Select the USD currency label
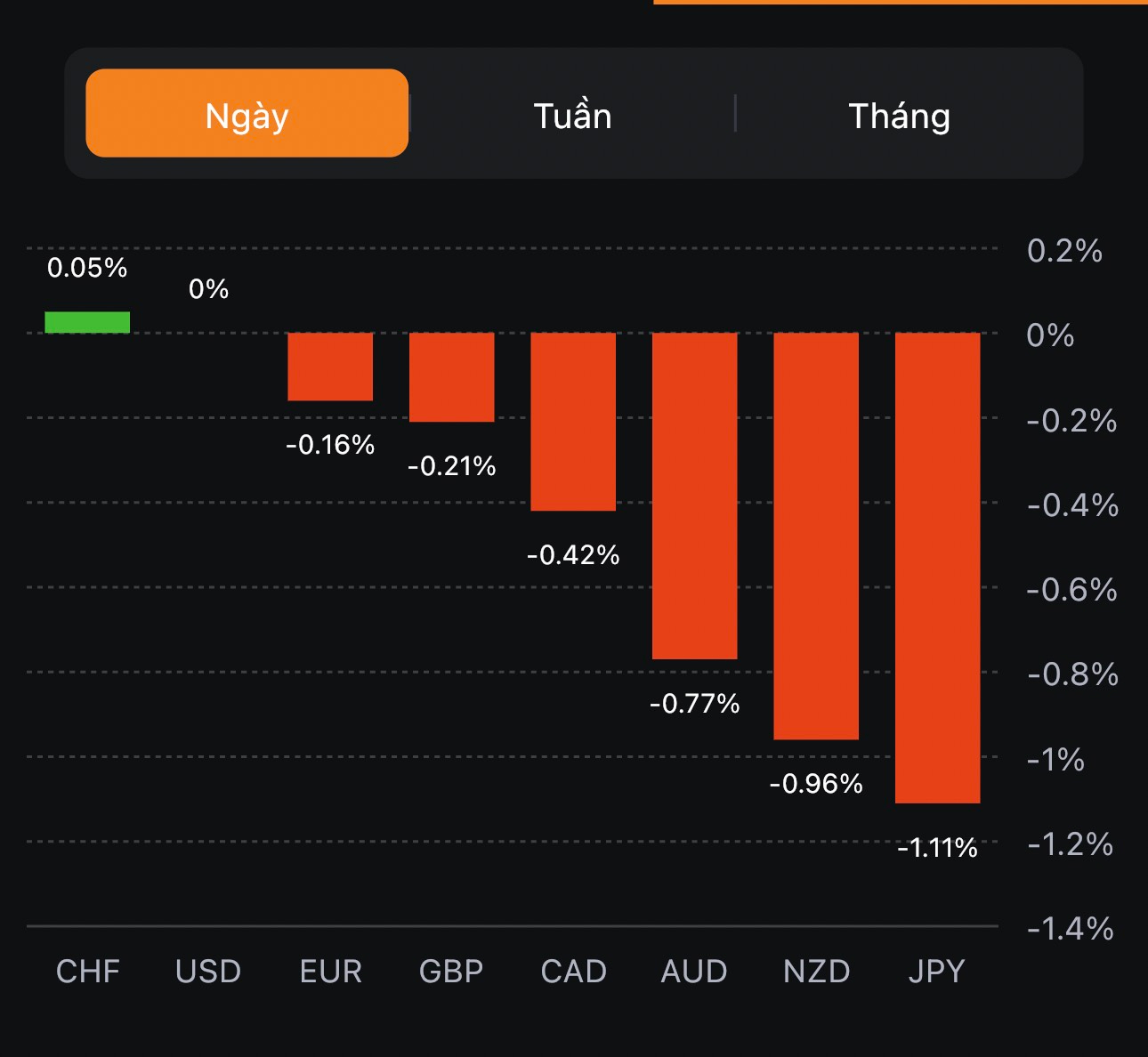 coord(208,971)
